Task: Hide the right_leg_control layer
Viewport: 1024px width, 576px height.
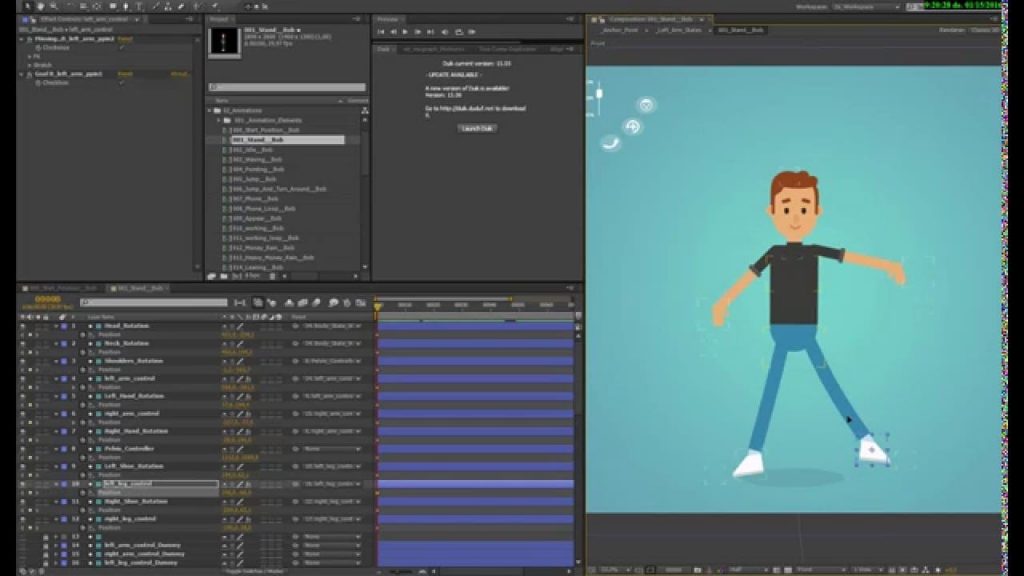Action: 23,519
